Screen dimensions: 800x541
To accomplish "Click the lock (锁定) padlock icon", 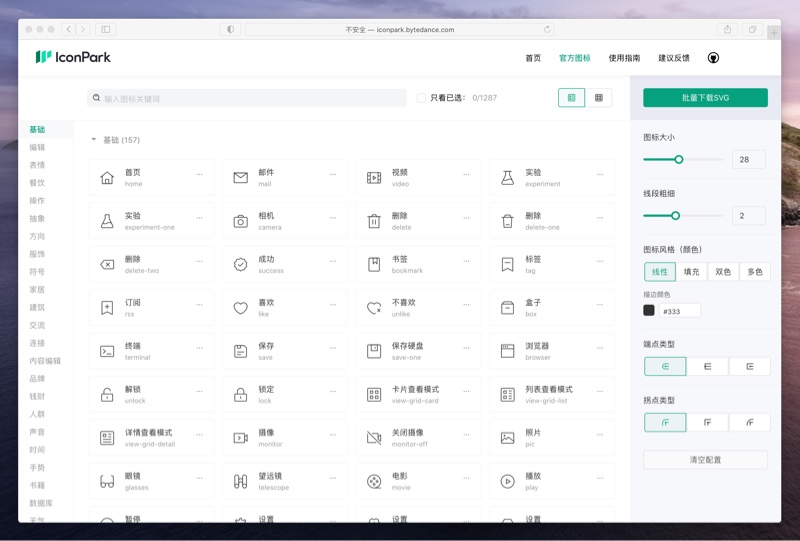I will pos(240,395).
